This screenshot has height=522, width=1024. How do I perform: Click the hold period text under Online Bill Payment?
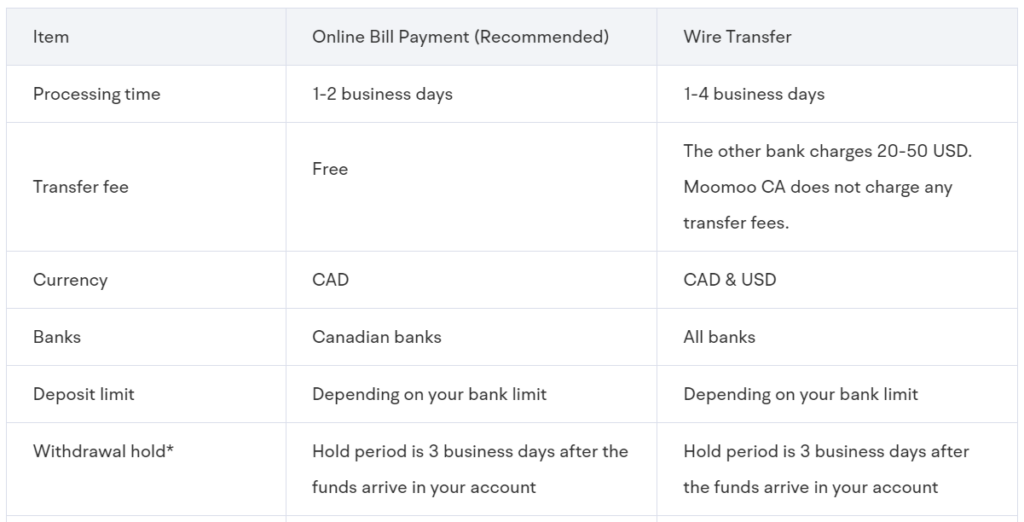click(470, 469)
